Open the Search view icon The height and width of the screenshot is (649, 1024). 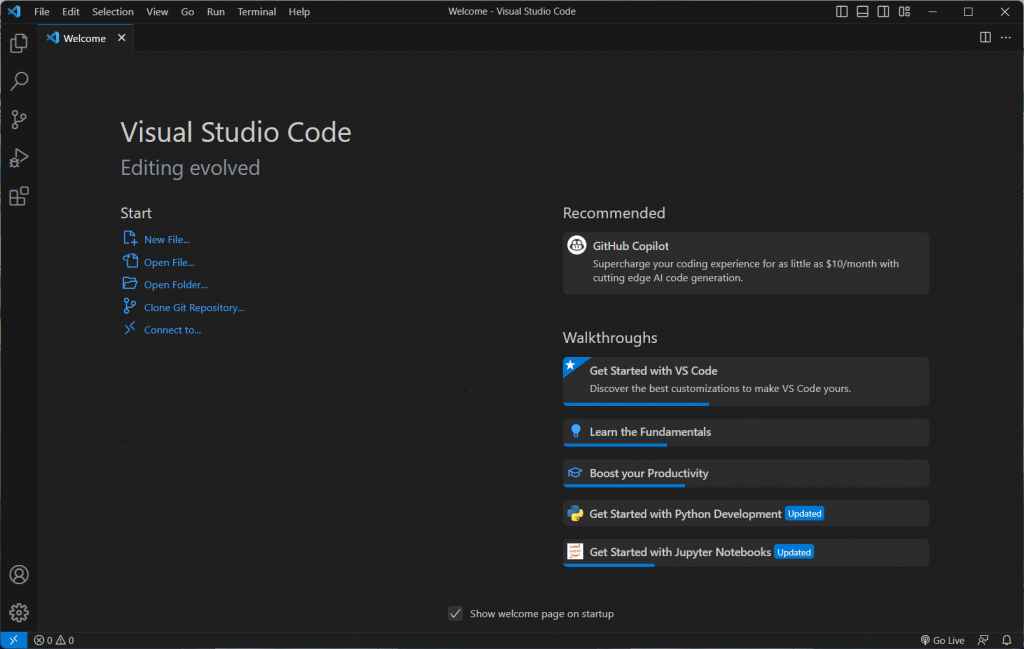19,82
